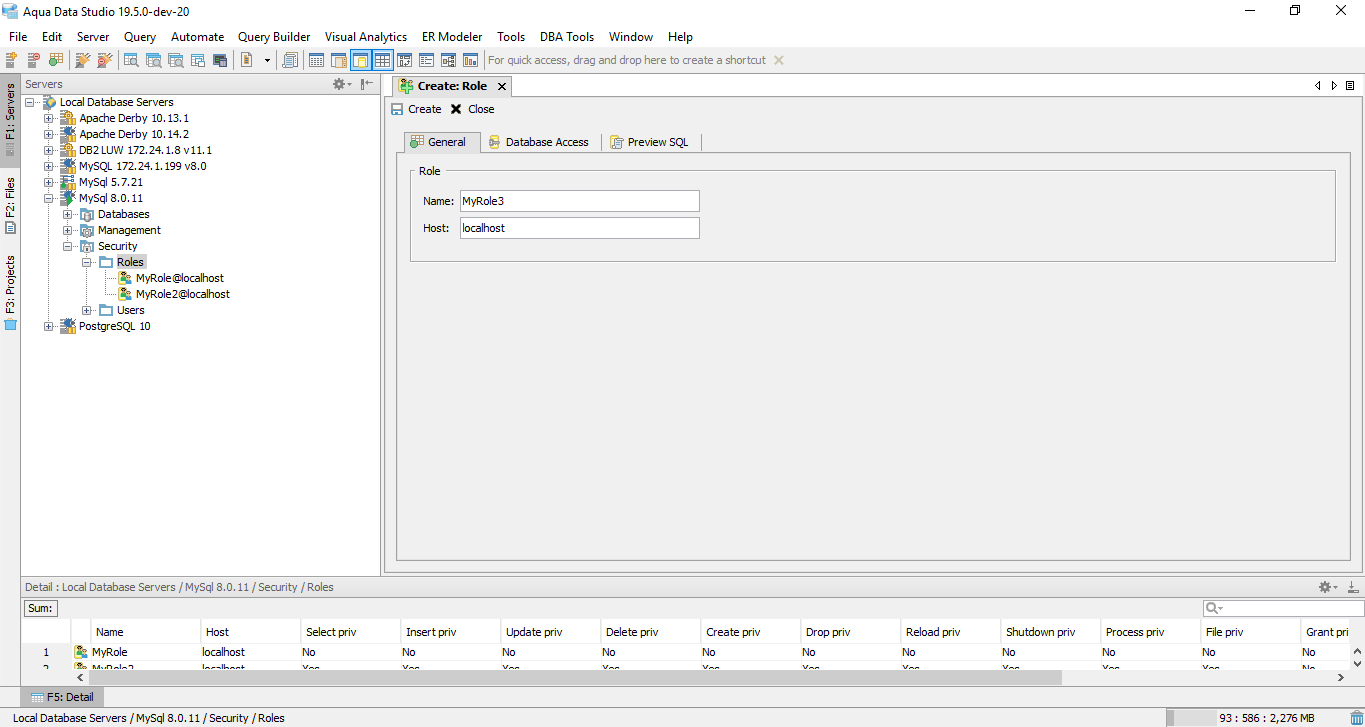Click the Disconnect Server plug icon with red mark
This screenshot has height=727, width=1365.
pos(104,60)
